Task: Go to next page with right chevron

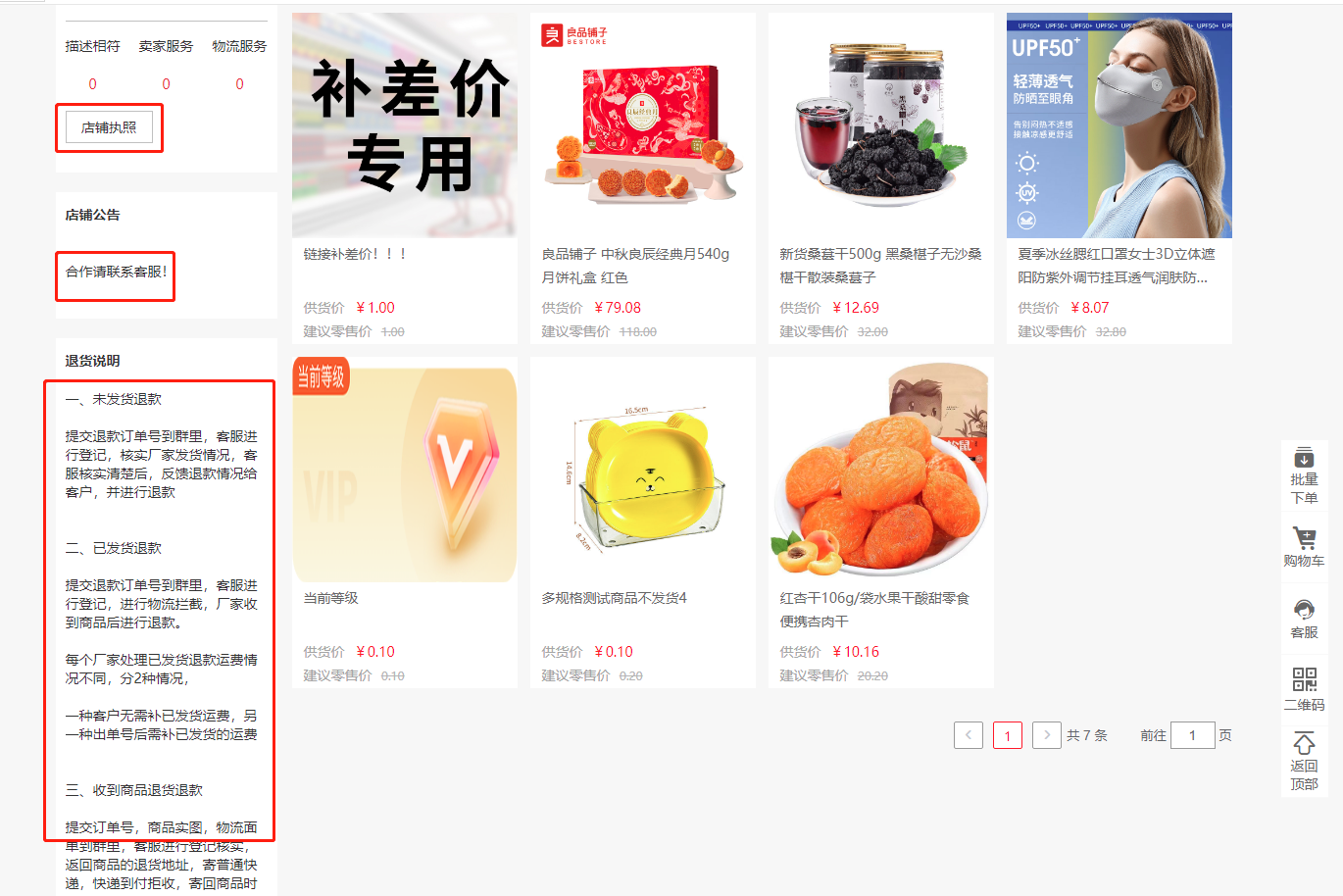Action: (1047, 735)
